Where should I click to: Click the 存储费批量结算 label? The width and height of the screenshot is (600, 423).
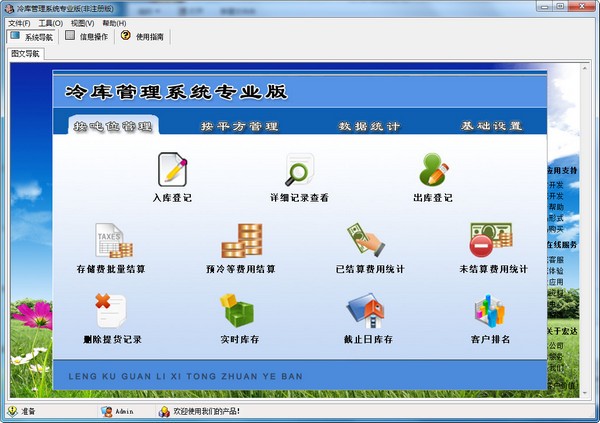click(x=111, y=269)
